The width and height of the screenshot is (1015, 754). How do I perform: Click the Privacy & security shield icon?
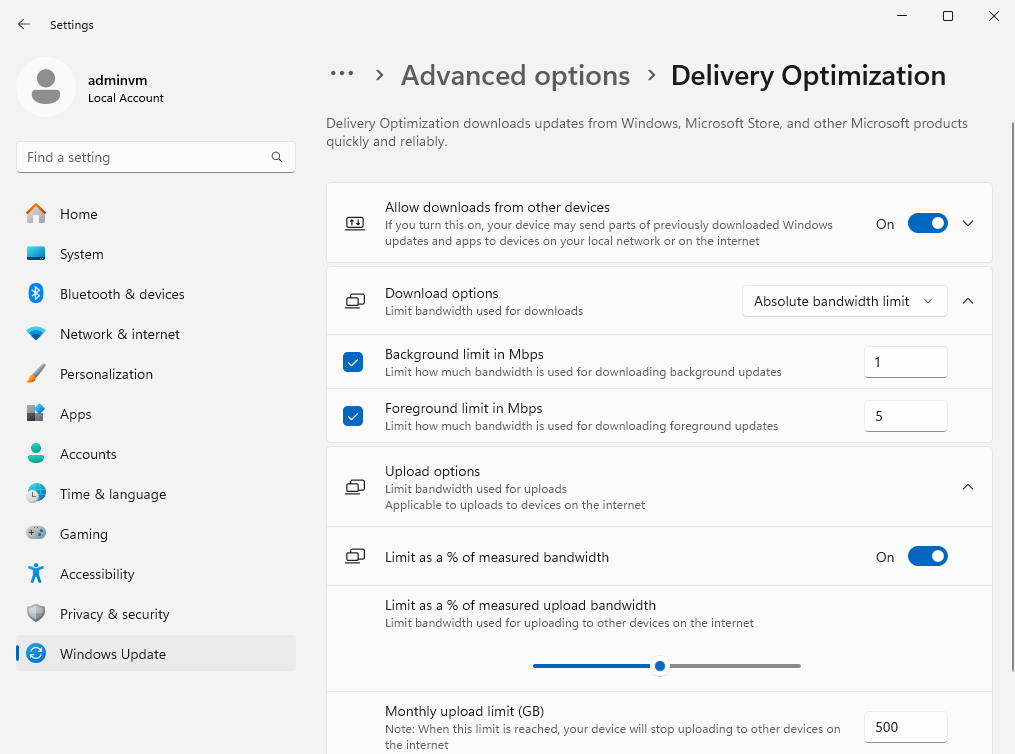tap(36, 614)
